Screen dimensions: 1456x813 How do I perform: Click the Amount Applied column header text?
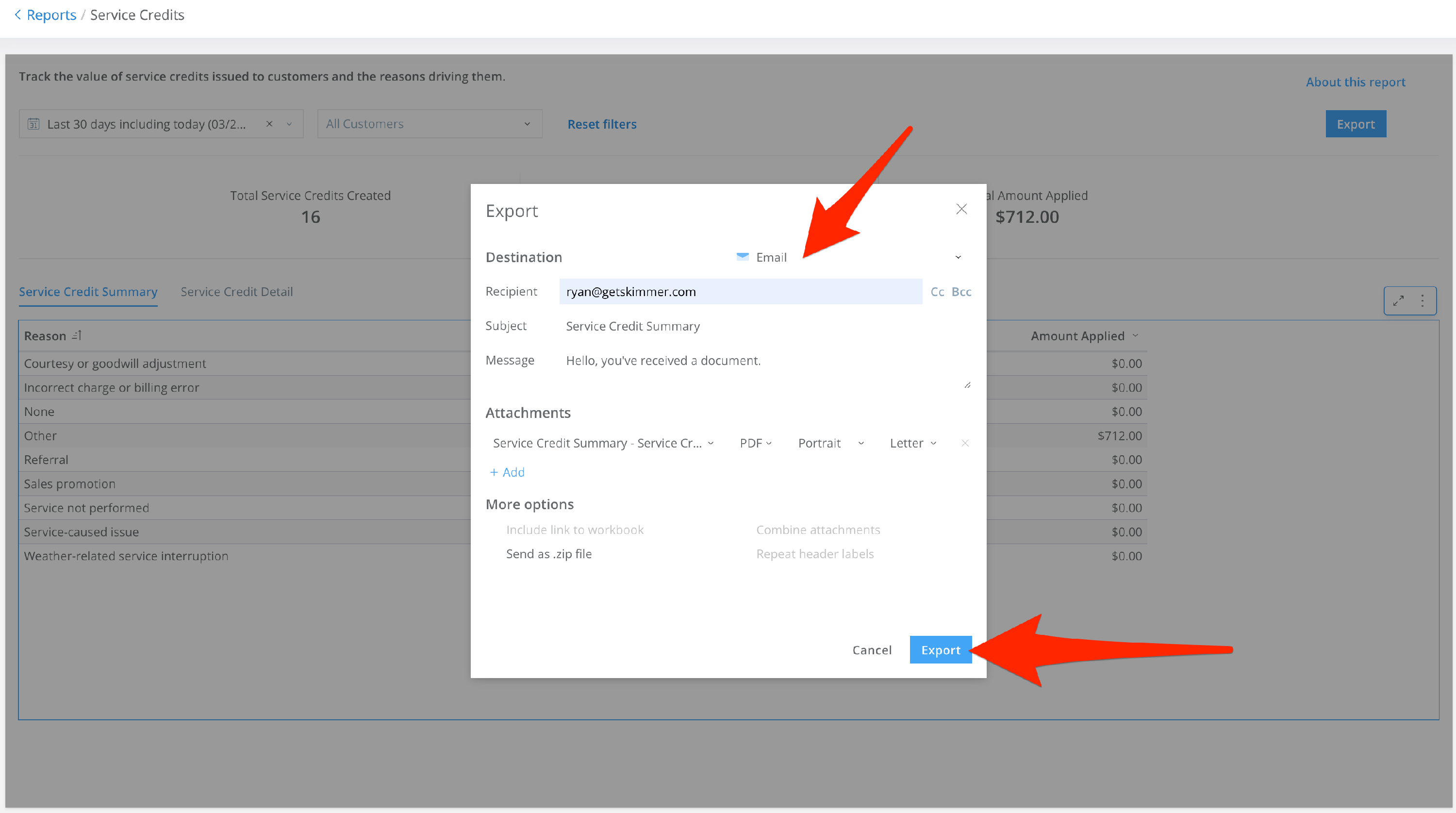pyautogui.click(x=1077, y=335)
